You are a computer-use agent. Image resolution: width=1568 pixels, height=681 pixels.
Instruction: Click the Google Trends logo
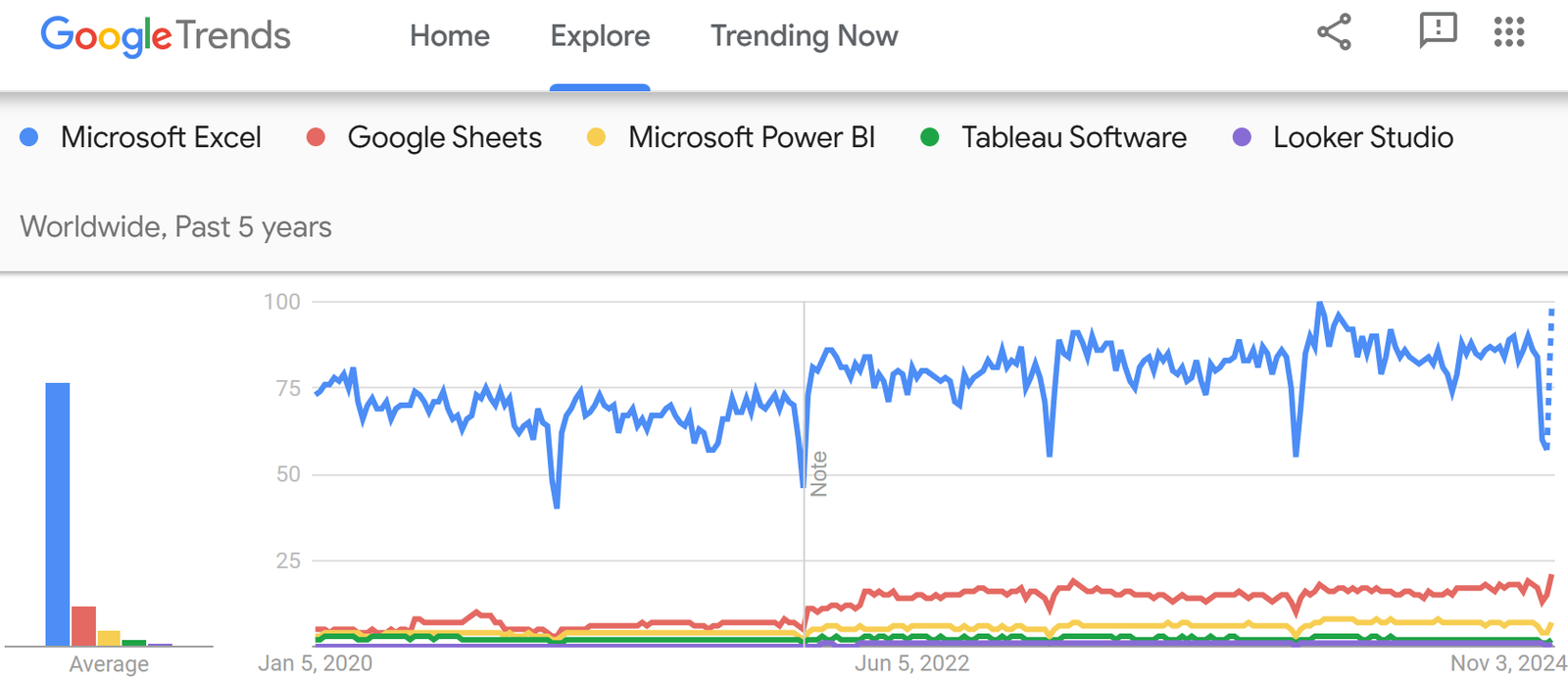coord(165,35)
